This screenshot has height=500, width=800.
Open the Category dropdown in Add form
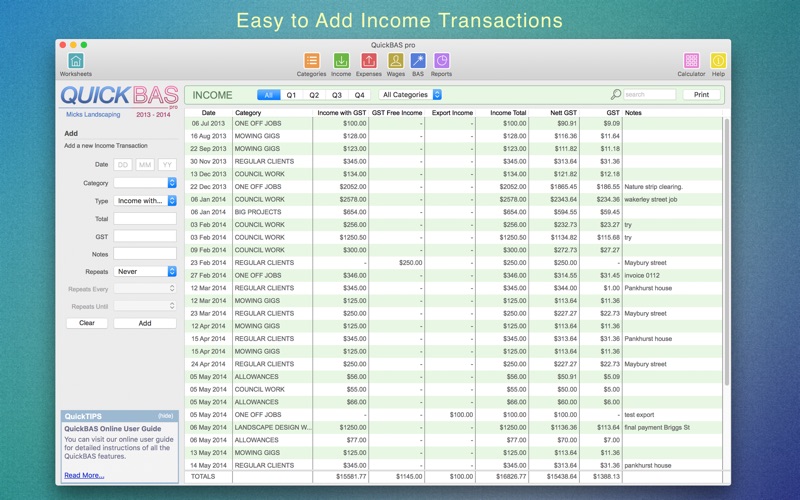(x=145, y=183)
